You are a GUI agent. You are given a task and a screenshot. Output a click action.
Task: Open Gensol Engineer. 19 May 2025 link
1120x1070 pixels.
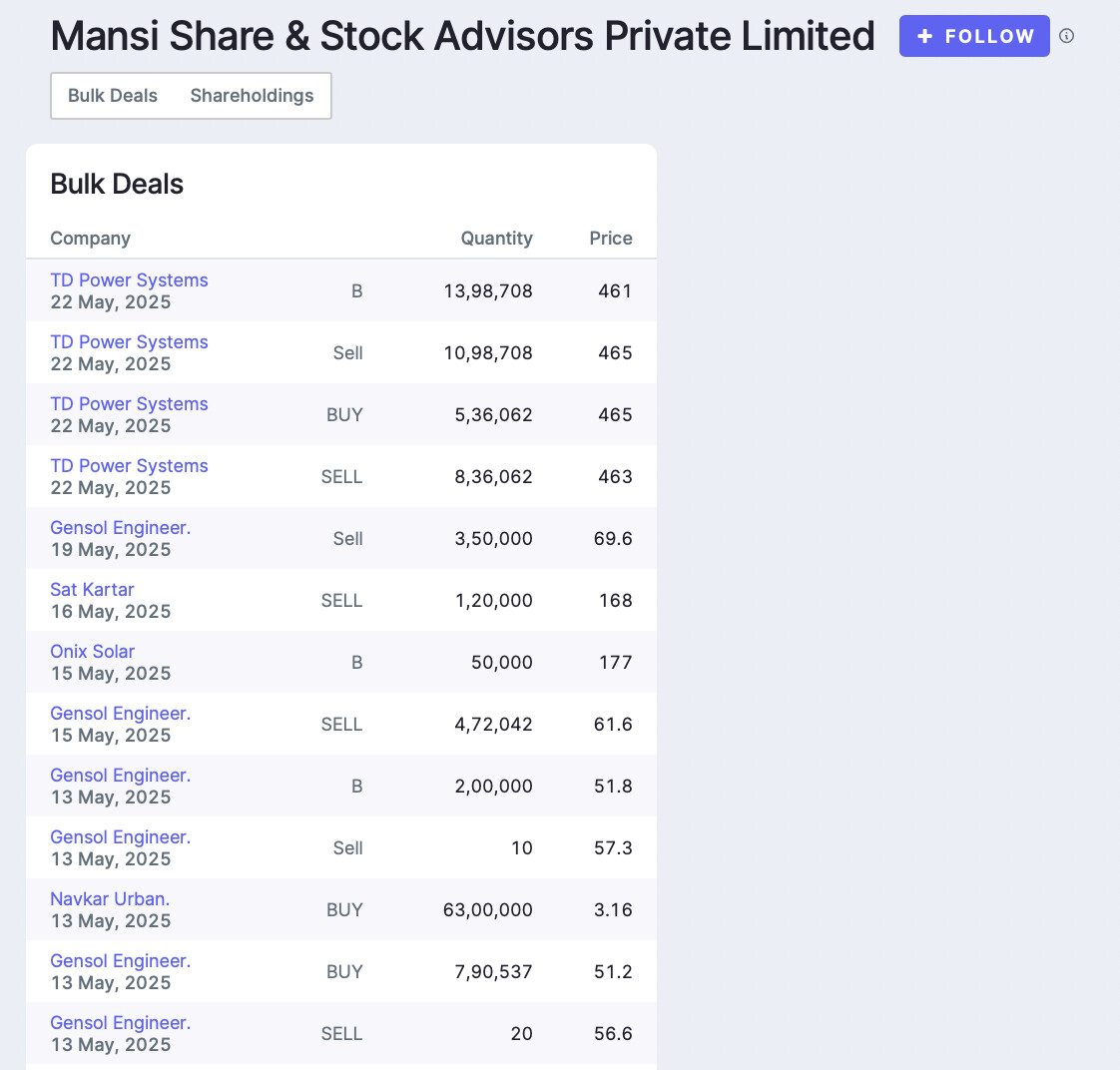120,528
